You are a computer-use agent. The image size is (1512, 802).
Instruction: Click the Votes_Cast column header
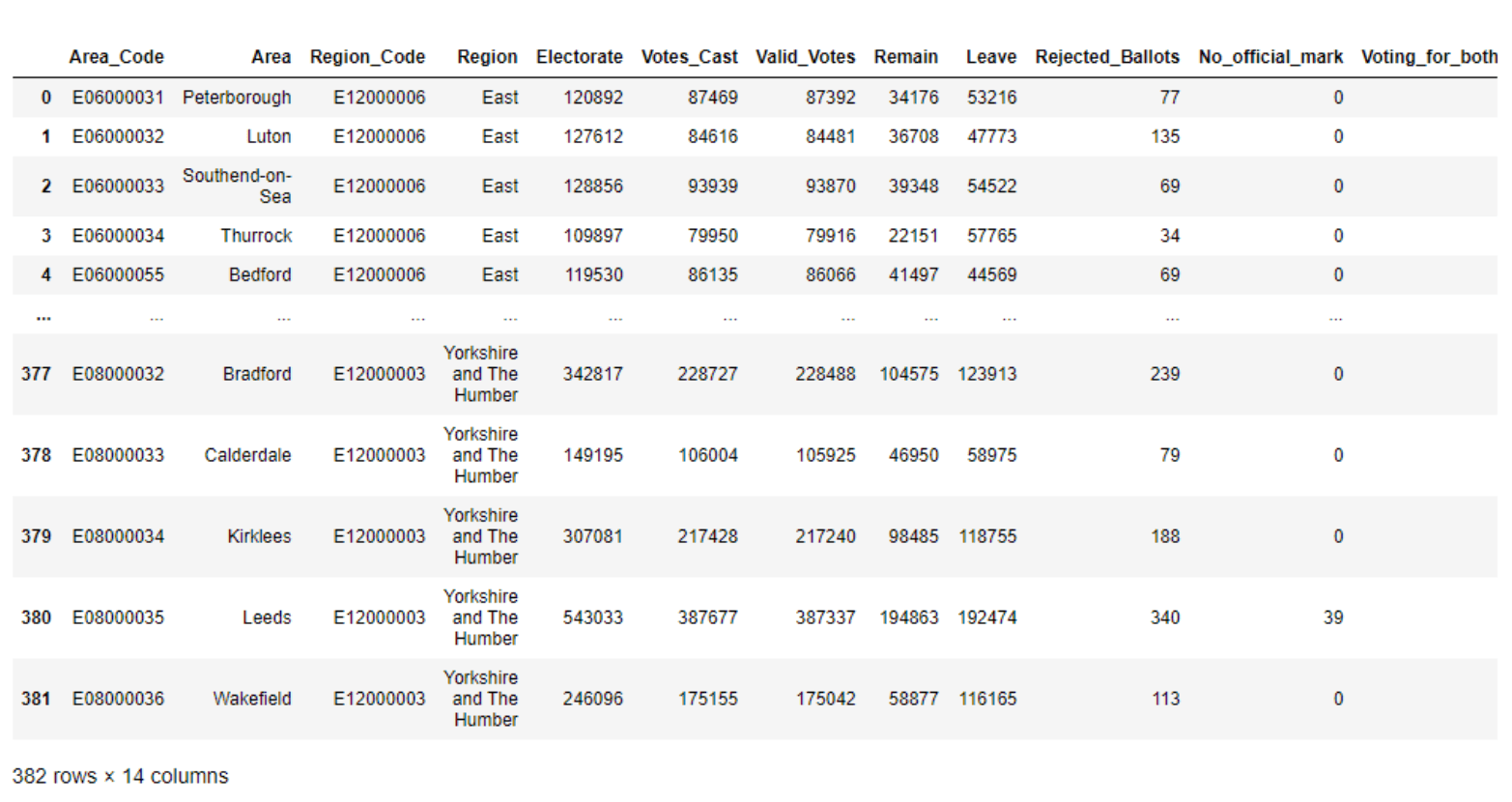coord(690,57)
